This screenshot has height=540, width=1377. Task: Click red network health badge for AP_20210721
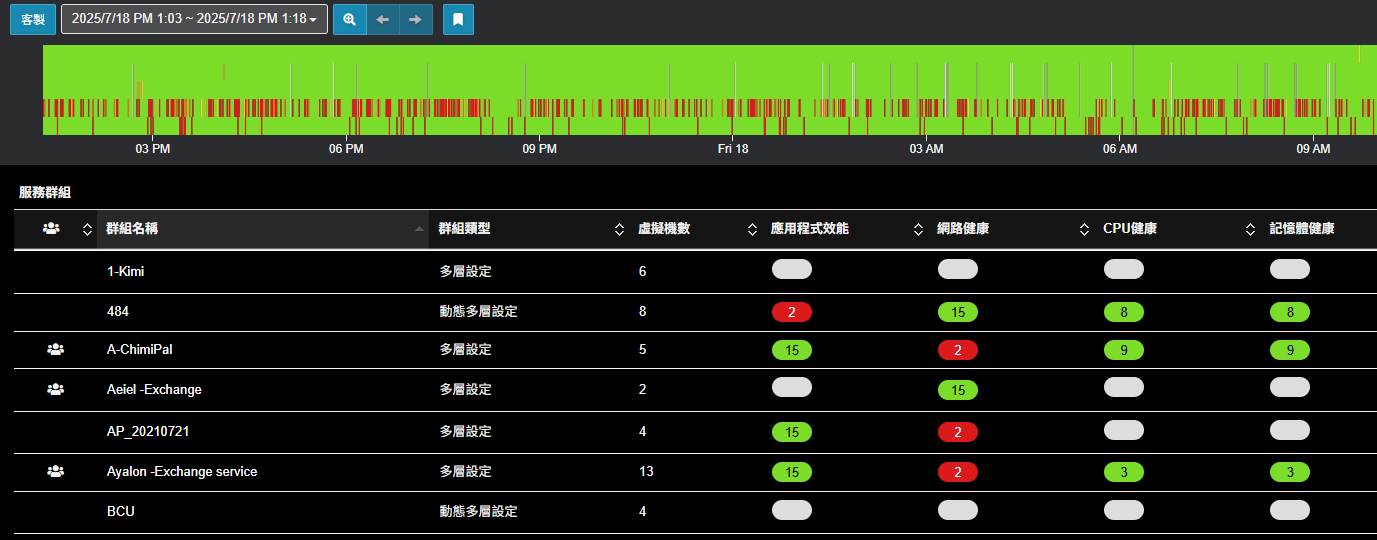957,432
